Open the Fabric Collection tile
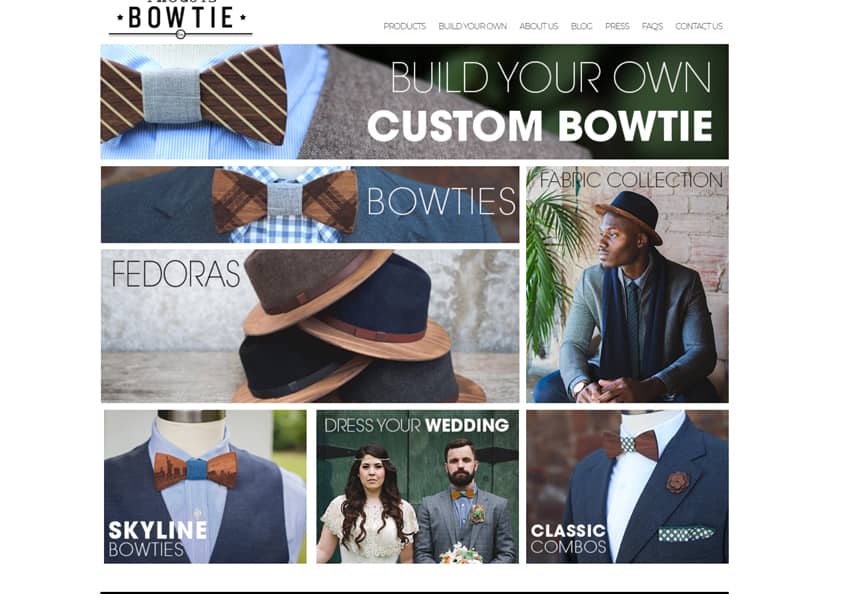The height and width of the screenshot is (600, 850). pyautogui.click(x=627, y=285)
